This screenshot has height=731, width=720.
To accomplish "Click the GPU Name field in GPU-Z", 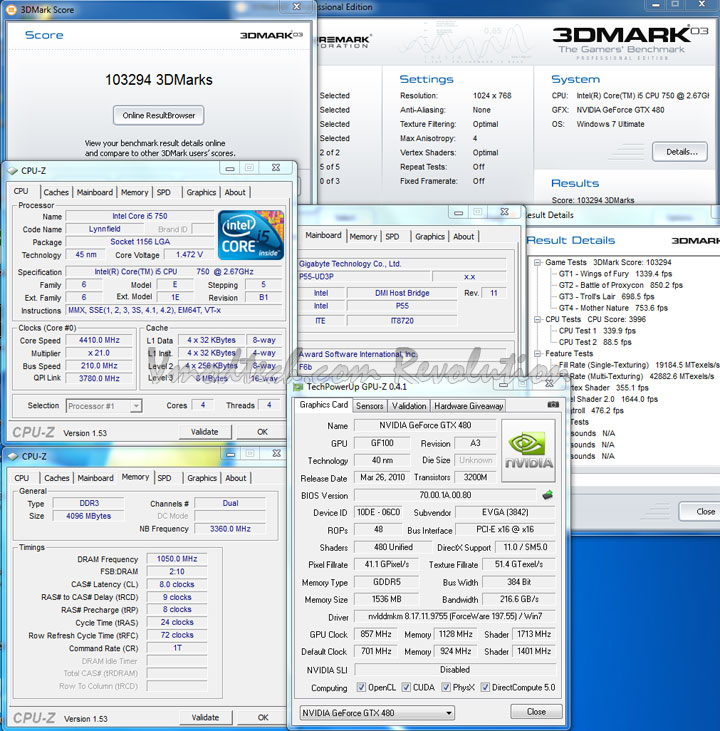I will 425,425.
